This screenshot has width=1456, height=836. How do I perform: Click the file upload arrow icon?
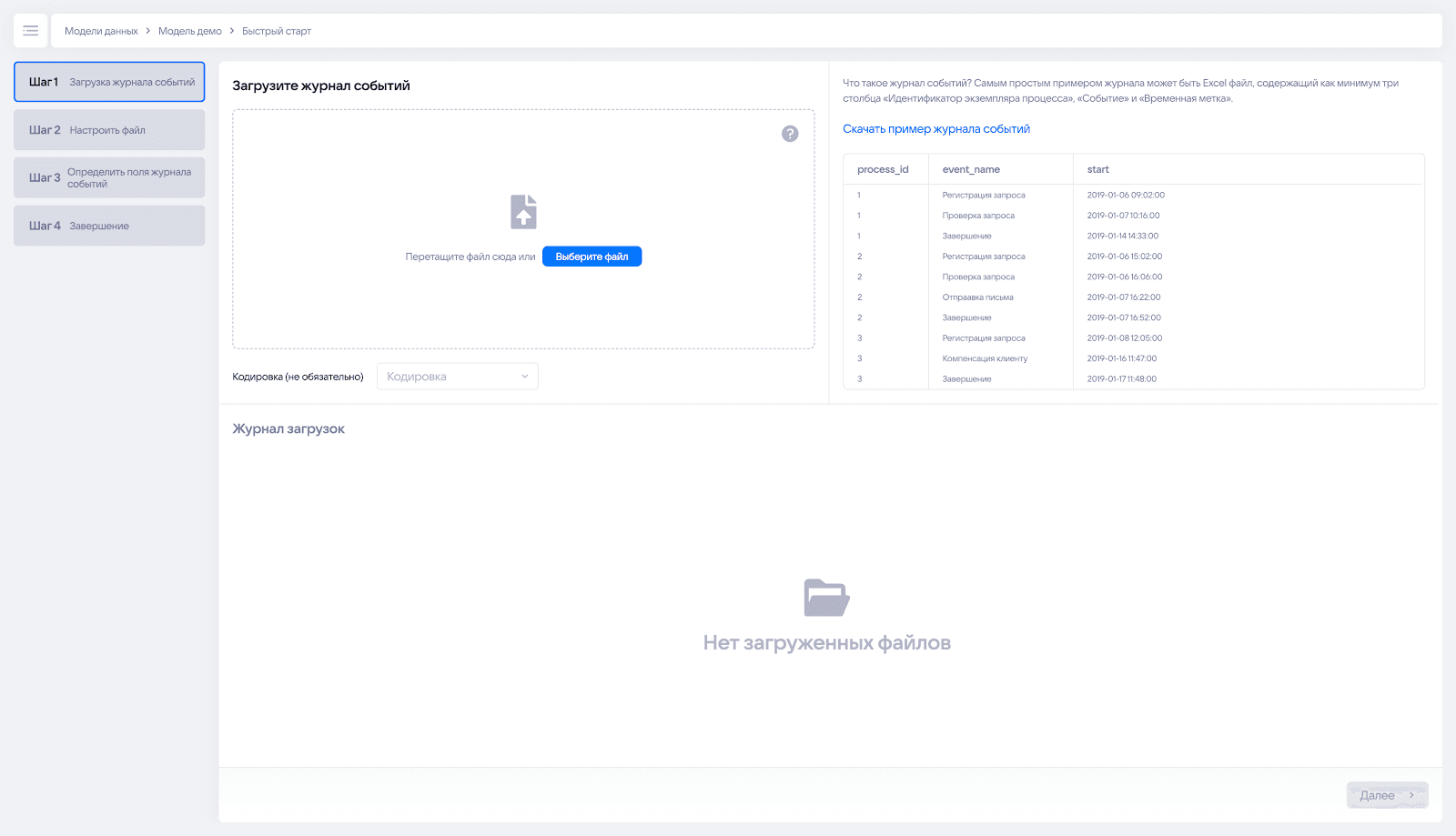pos(523,212)
